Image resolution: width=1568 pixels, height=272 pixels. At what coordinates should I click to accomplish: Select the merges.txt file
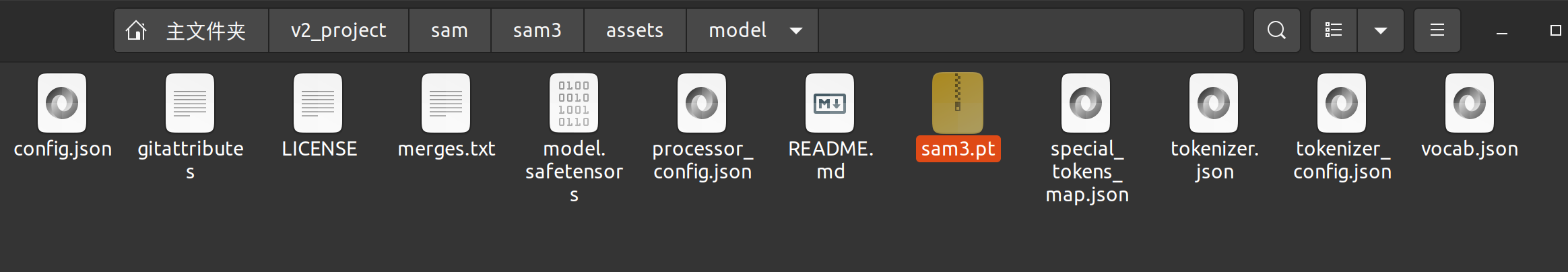click(x=446, y=103)
